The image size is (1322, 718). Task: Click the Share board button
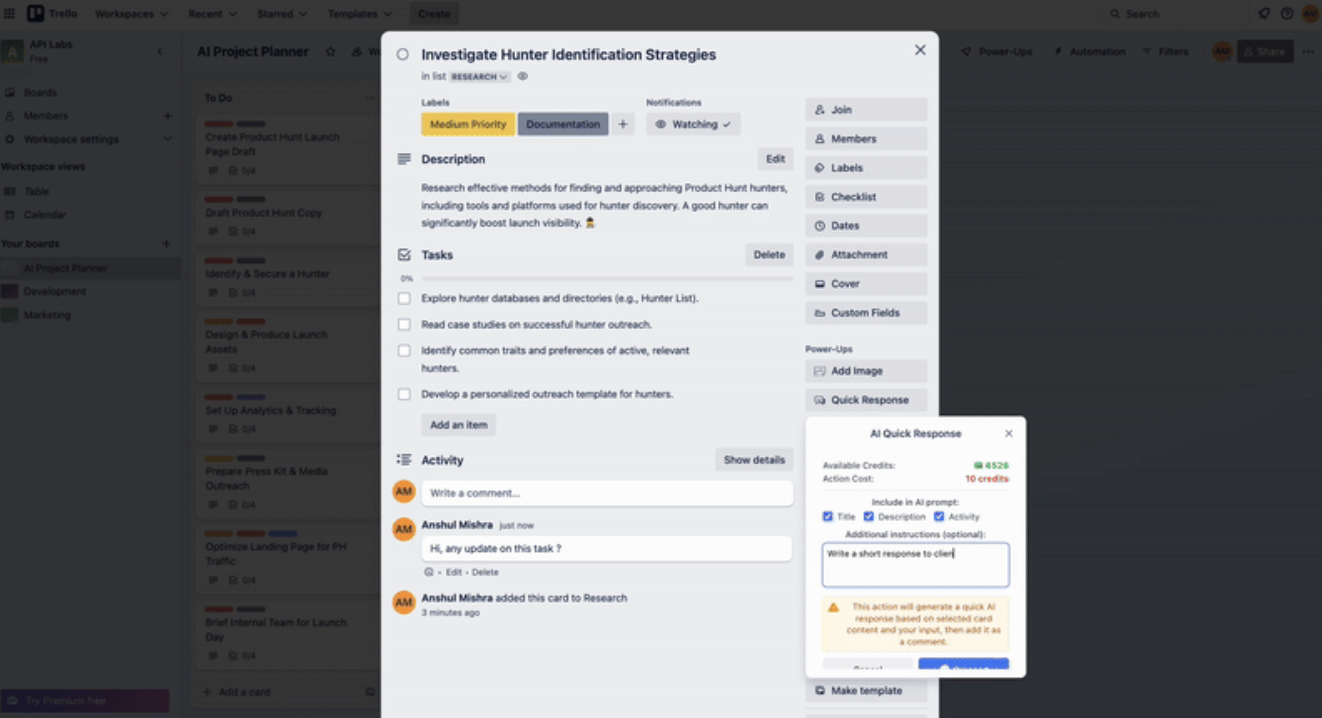pos(1265,51)
